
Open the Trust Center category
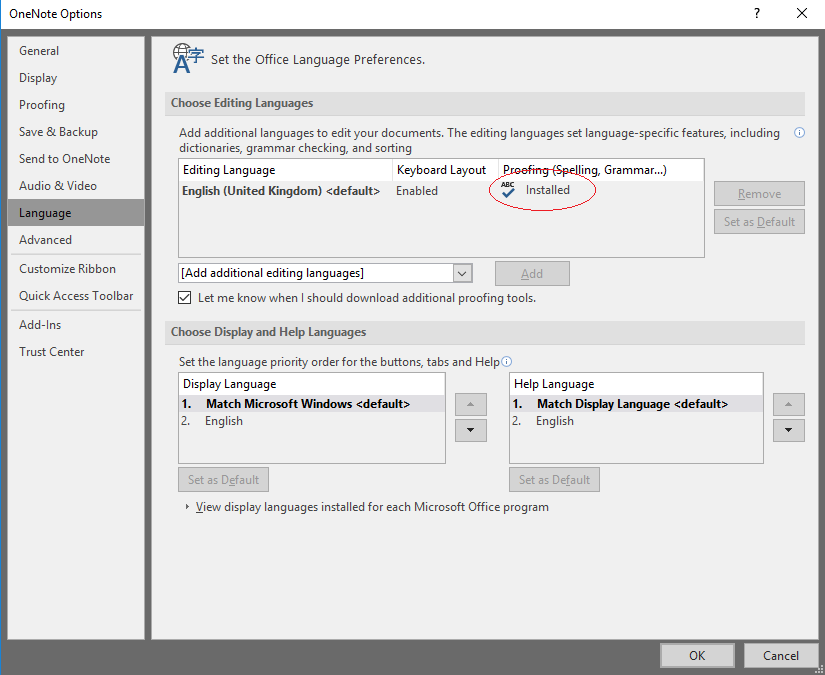click(76, 352)
